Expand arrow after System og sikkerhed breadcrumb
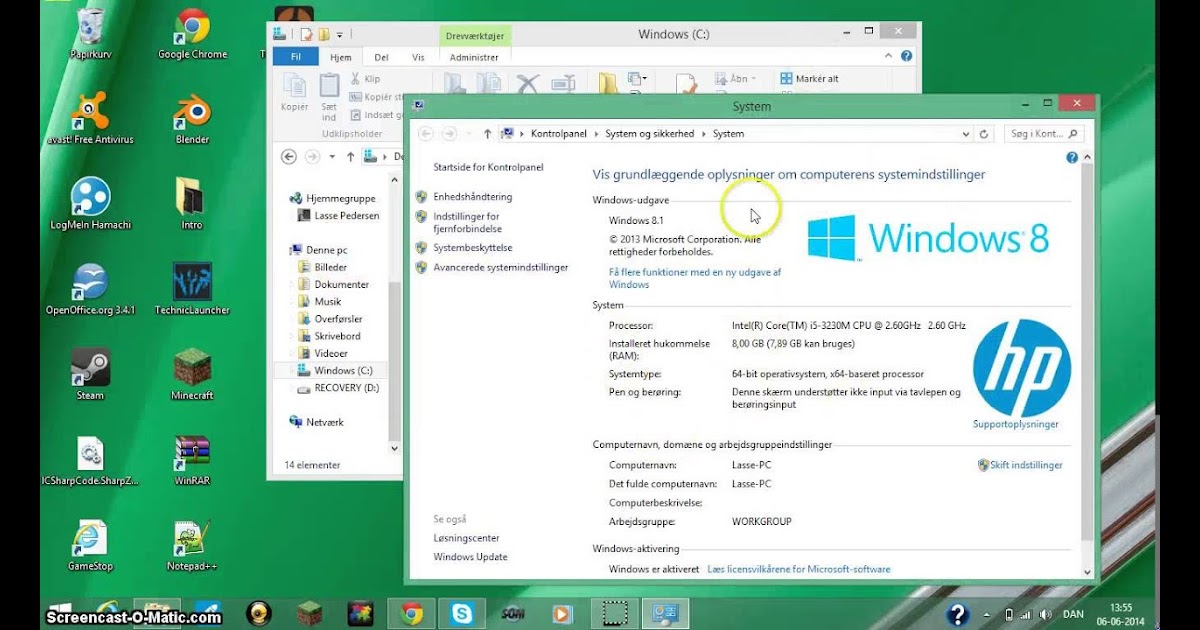1200x630 pixels. coord(704,134)
